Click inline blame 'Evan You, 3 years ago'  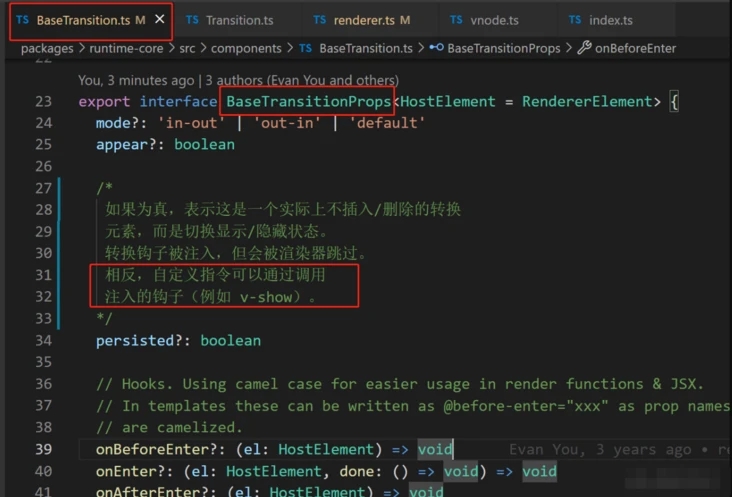tap(600, 449)
